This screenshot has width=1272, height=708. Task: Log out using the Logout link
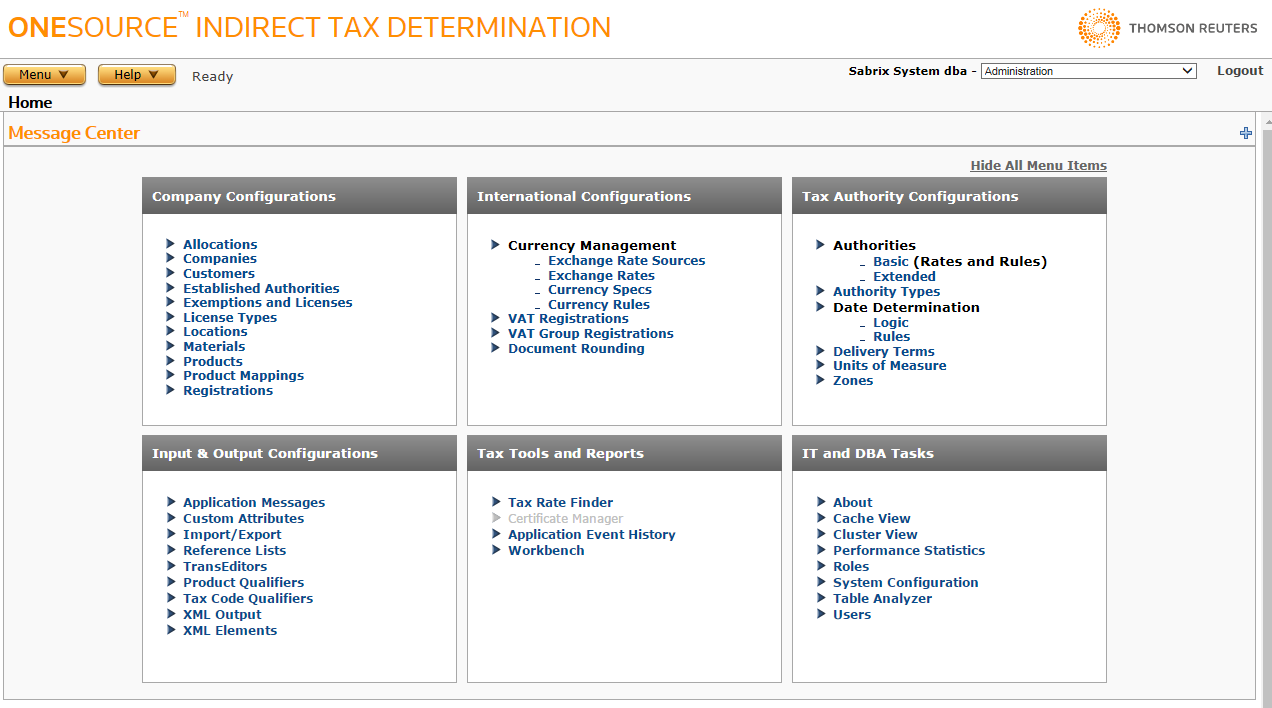click(x=1240, y=71)
